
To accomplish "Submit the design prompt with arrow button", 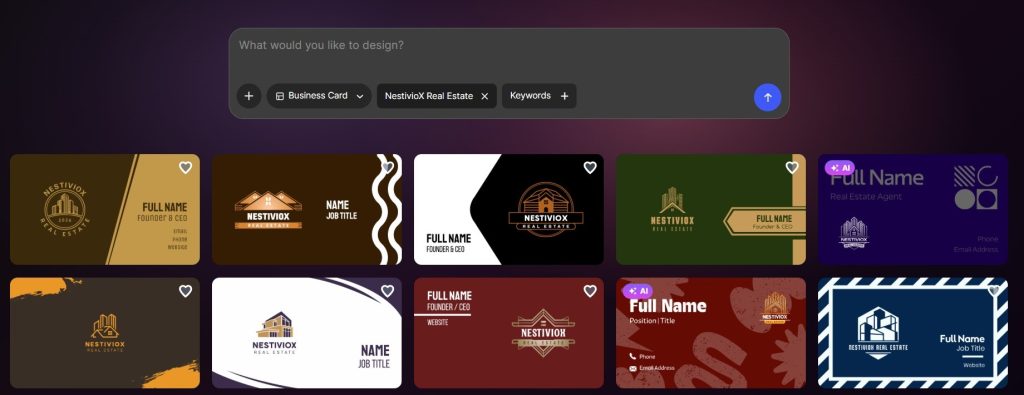I will click(x=767, y=97).
